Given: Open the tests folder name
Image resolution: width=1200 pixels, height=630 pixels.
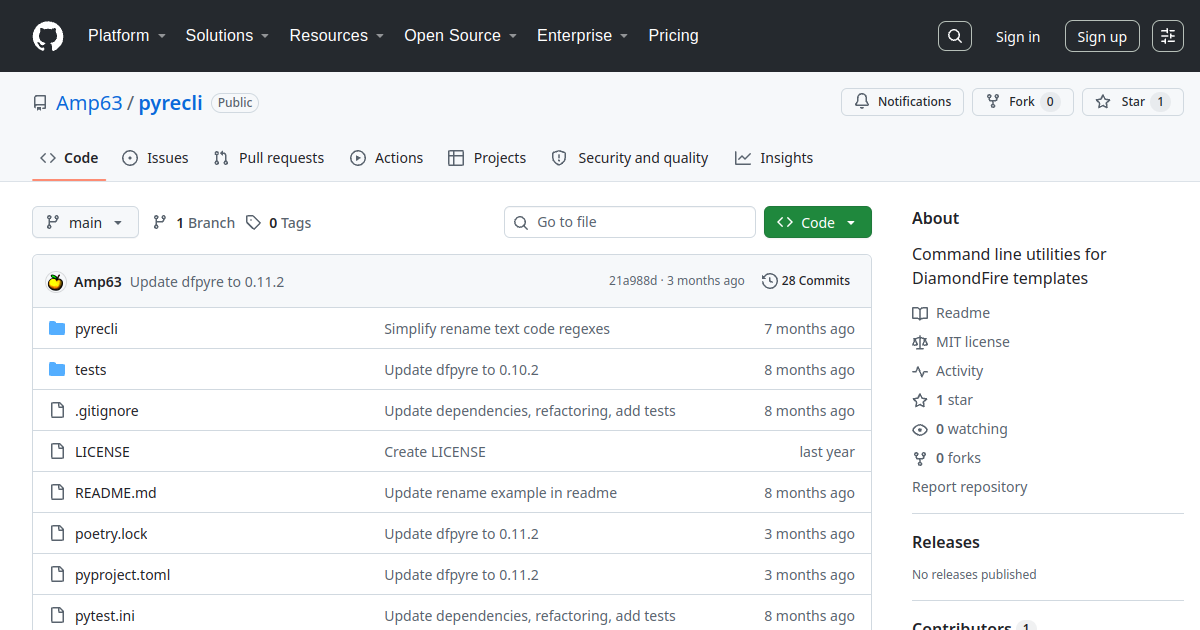Looking at the screenshot, I should pos(91,370).
